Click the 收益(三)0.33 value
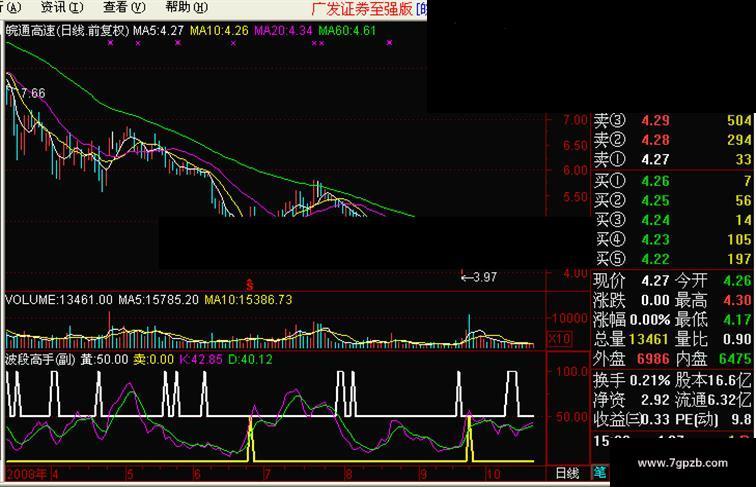Viewport: 756px width, 487px height. pyautogui.click(x=631, y=419)
